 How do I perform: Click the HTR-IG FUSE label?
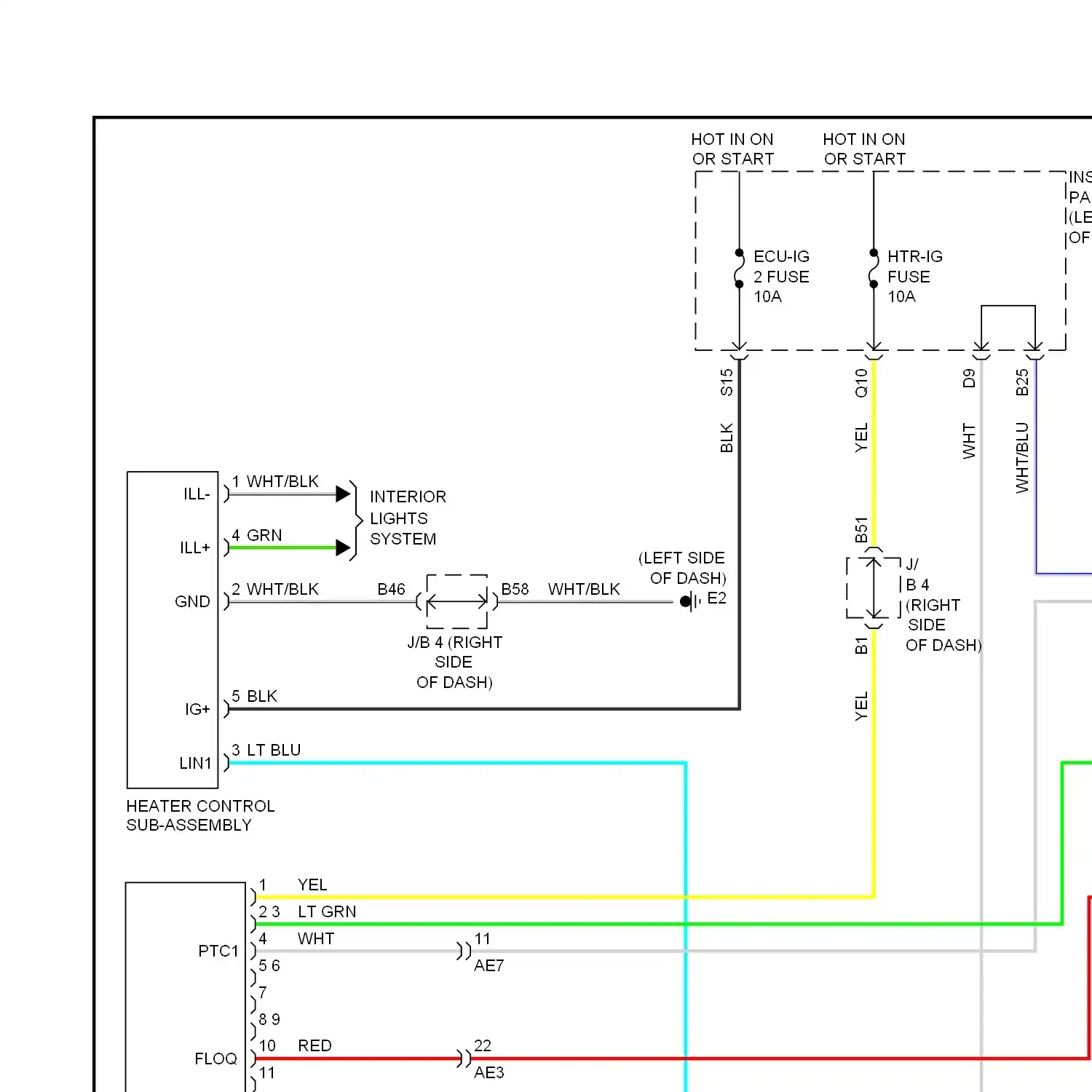914,266
